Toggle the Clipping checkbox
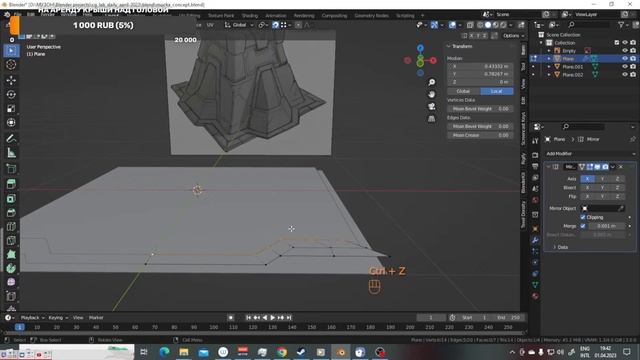The image size is (640, 360). 583,217
